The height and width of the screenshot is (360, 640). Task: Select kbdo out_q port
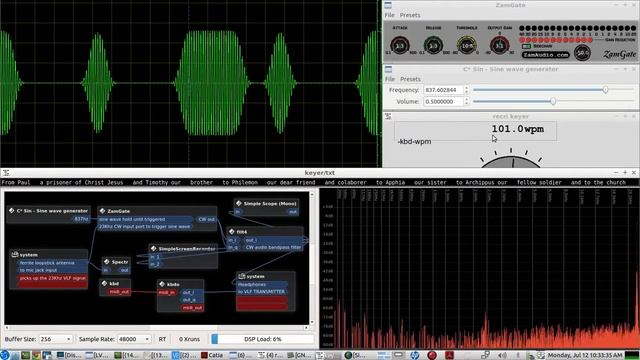pyautogui.click(x=191, y=300)
